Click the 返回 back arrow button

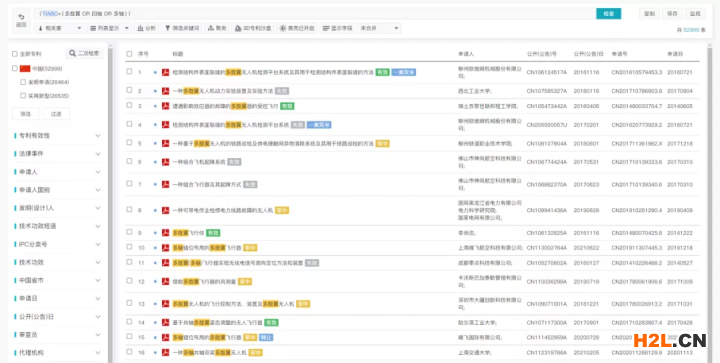coord(21,20)
